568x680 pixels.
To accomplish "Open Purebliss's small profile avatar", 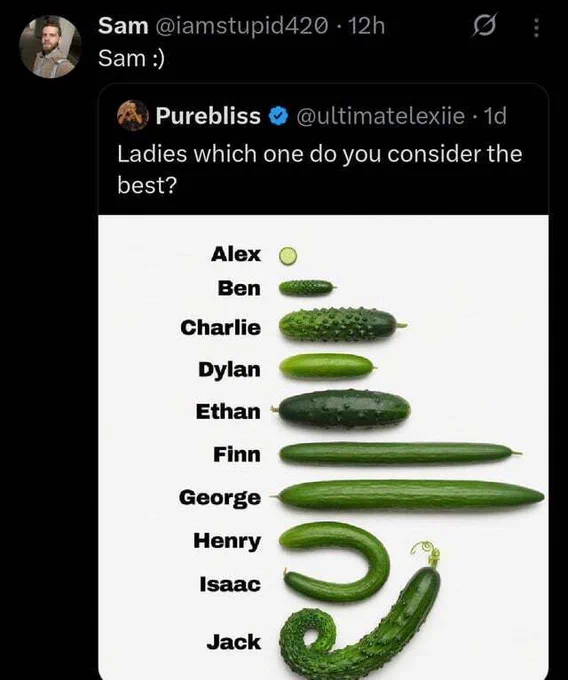I will click(133, 115).
